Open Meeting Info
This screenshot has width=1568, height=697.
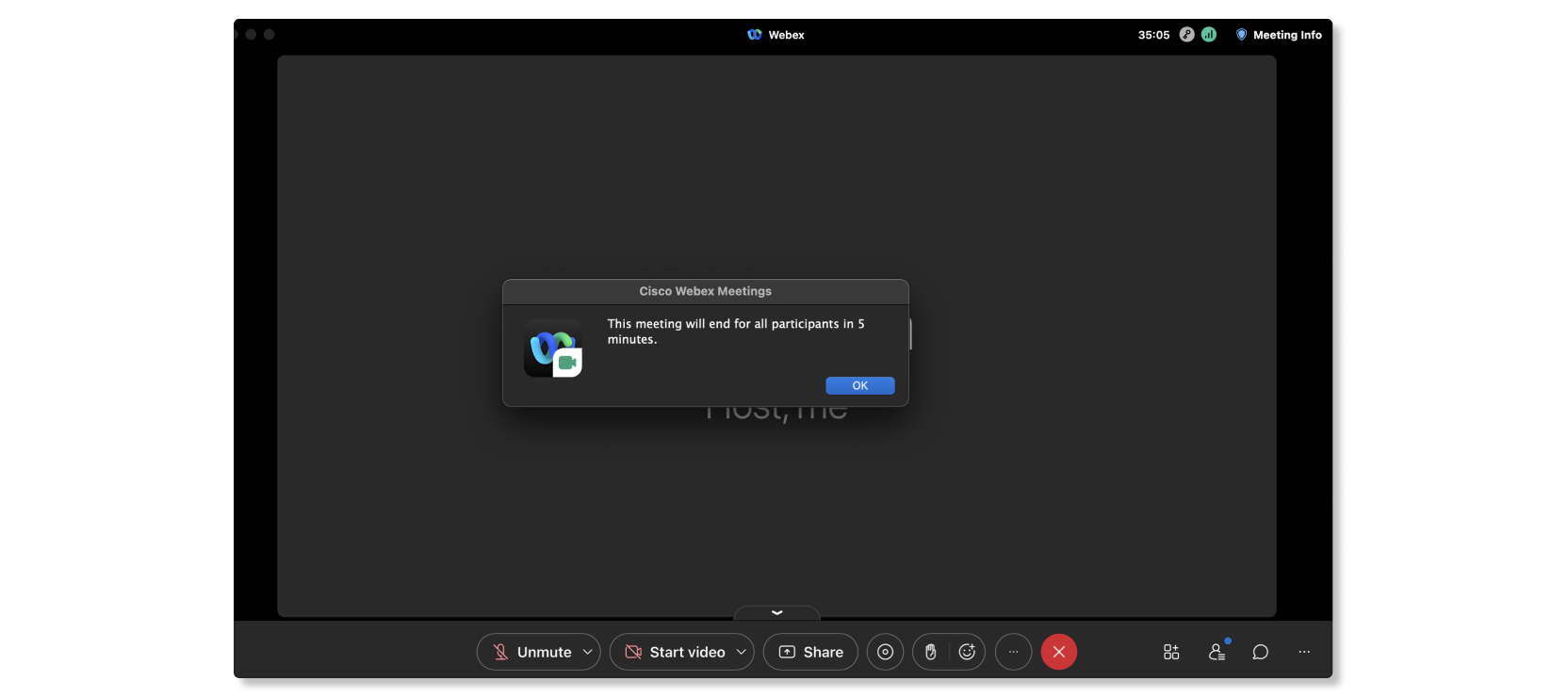(x=1279, y=35)
